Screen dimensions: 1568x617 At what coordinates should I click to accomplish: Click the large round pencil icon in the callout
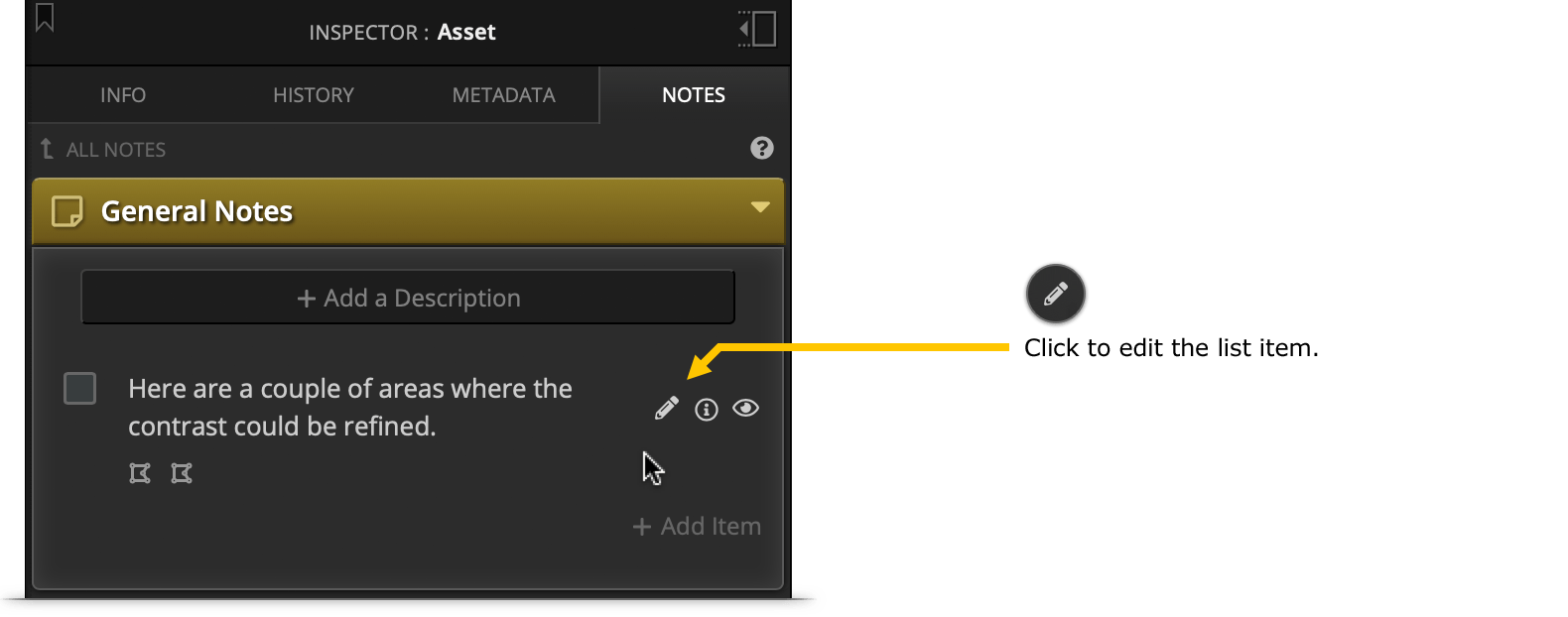coord(1056,294)
